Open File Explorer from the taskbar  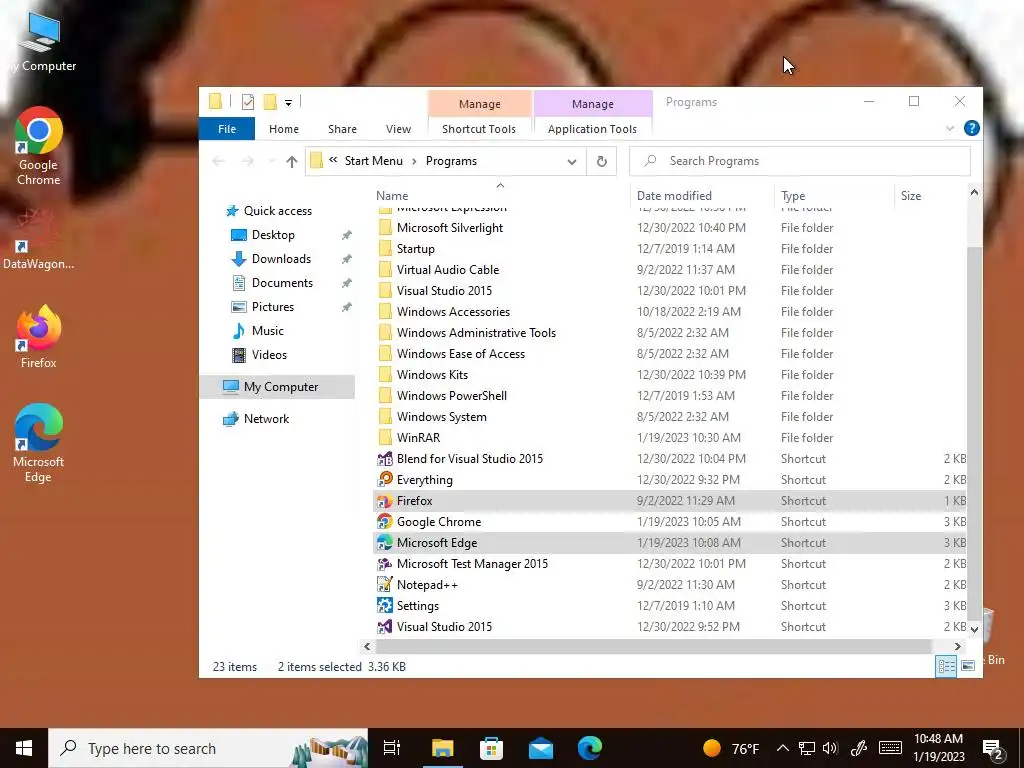tap(442, 748)
